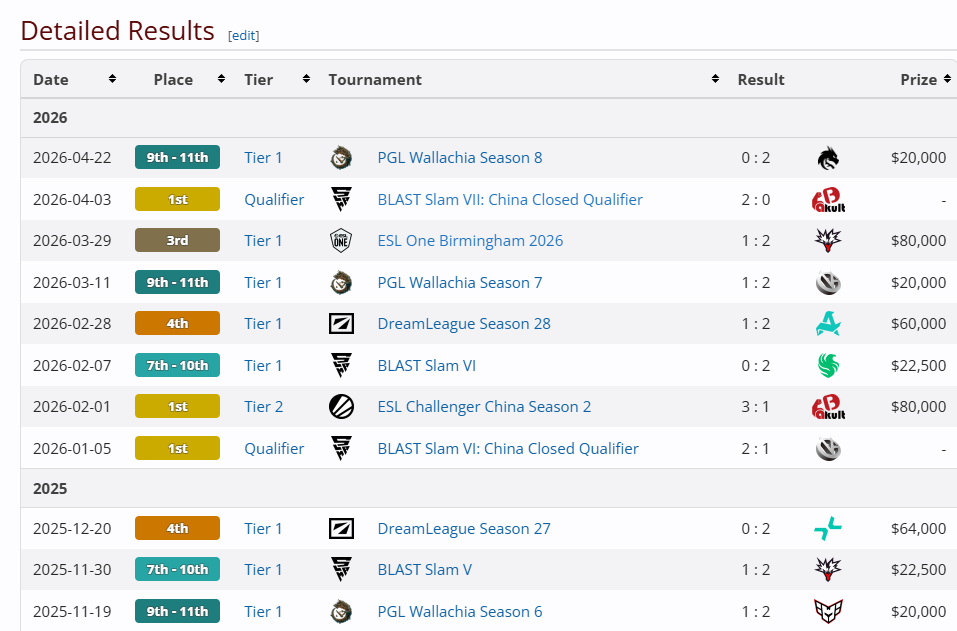Click the PGL Wallachia Season 7 tournament icon
957x631 pixels.
pyautogui.click(x=341, y=283)
